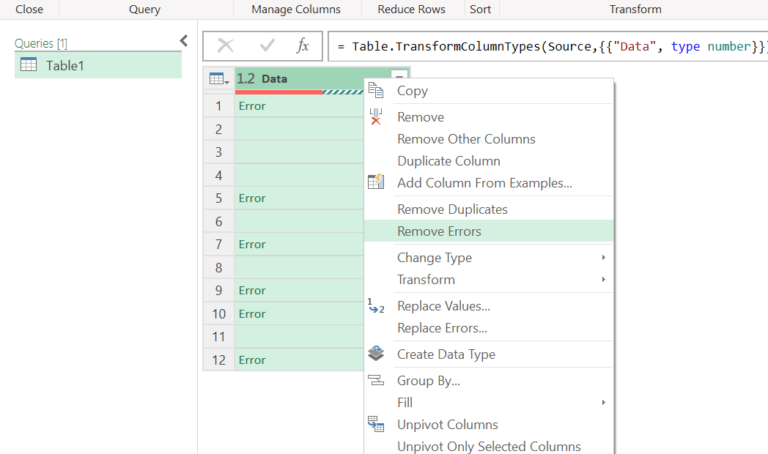This screenshot has height=454, width=768.
Task: Confirm formula with checkmark icon
Action: tap(267, 46)
